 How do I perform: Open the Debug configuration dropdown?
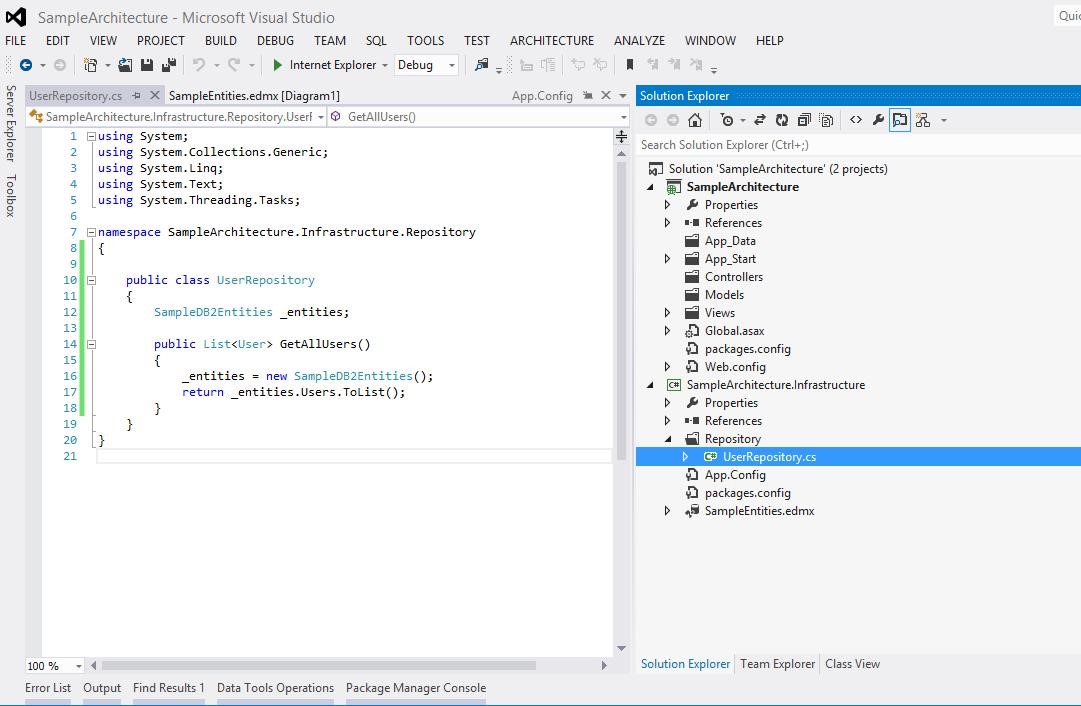pyautogui.click(x=426, y=65)
